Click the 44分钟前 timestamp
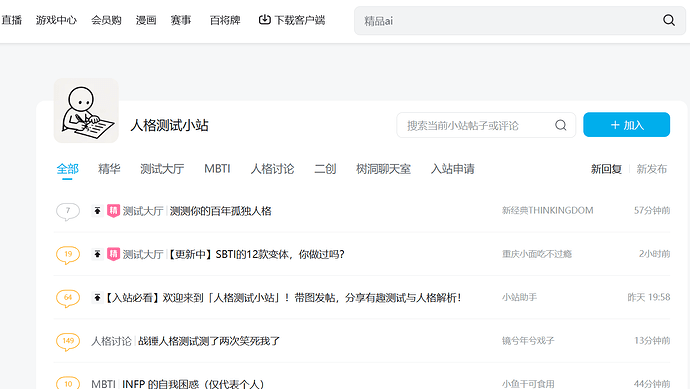Image resolution: width=690 pixels, height=389 pixels. pos(652,384)
